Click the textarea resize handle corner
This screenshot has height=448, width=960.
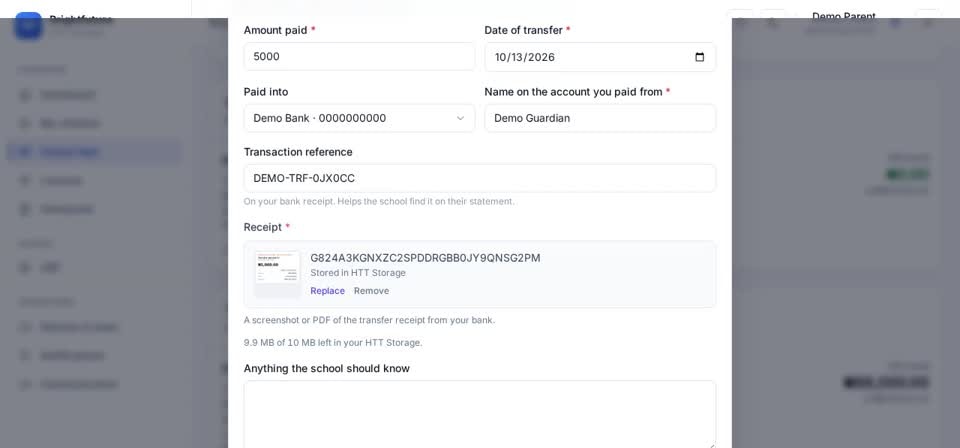pyautogui.click(x=711, y=445)
